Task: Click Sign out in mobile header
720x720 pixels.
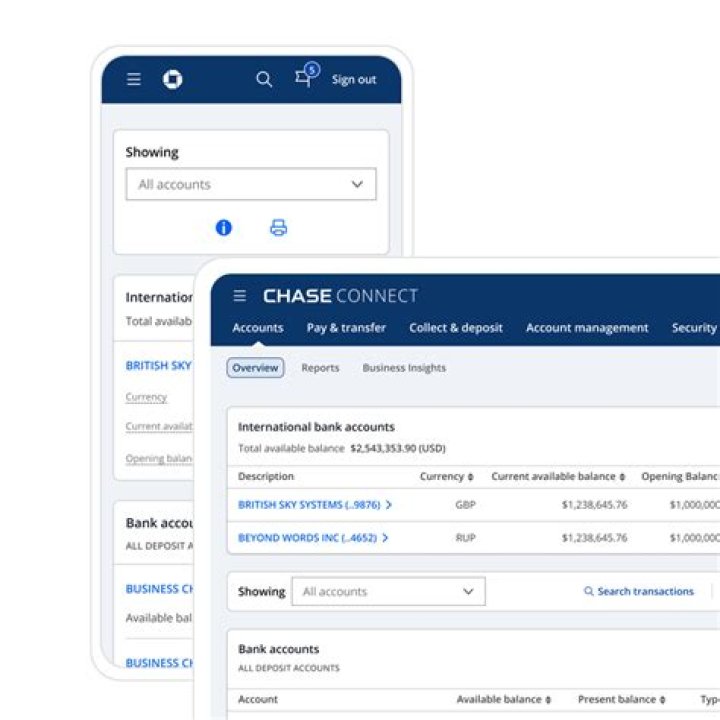Action: pos(354,80)
